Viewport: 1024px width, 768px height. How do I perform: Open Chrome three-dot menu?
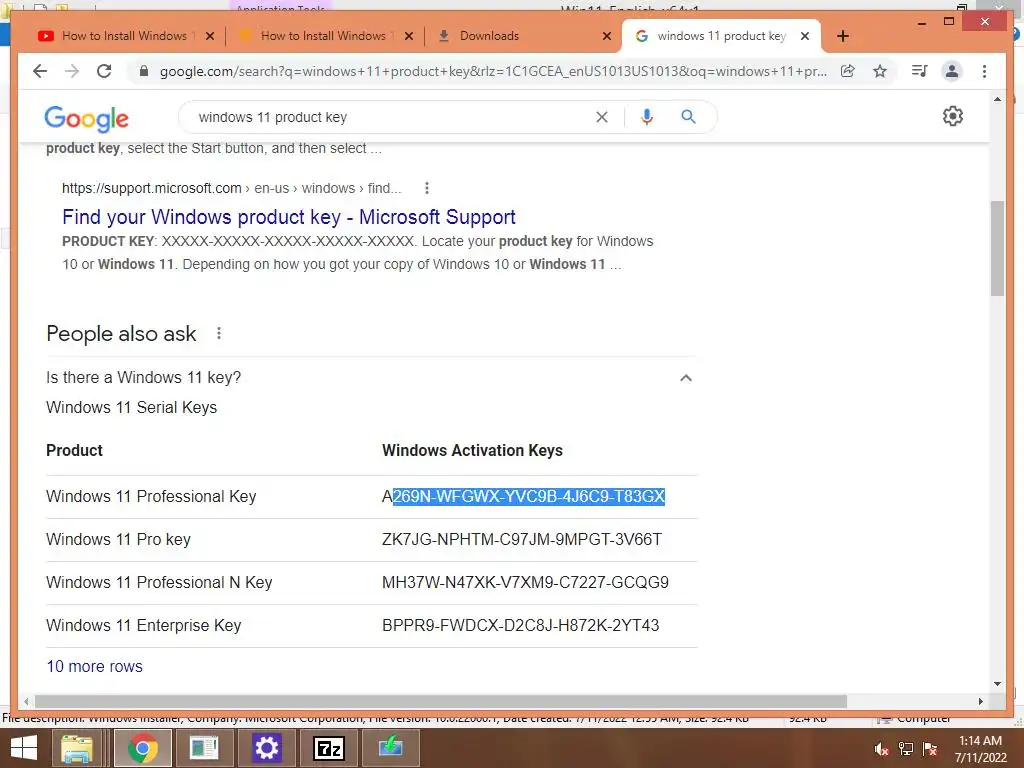[984, 71]
